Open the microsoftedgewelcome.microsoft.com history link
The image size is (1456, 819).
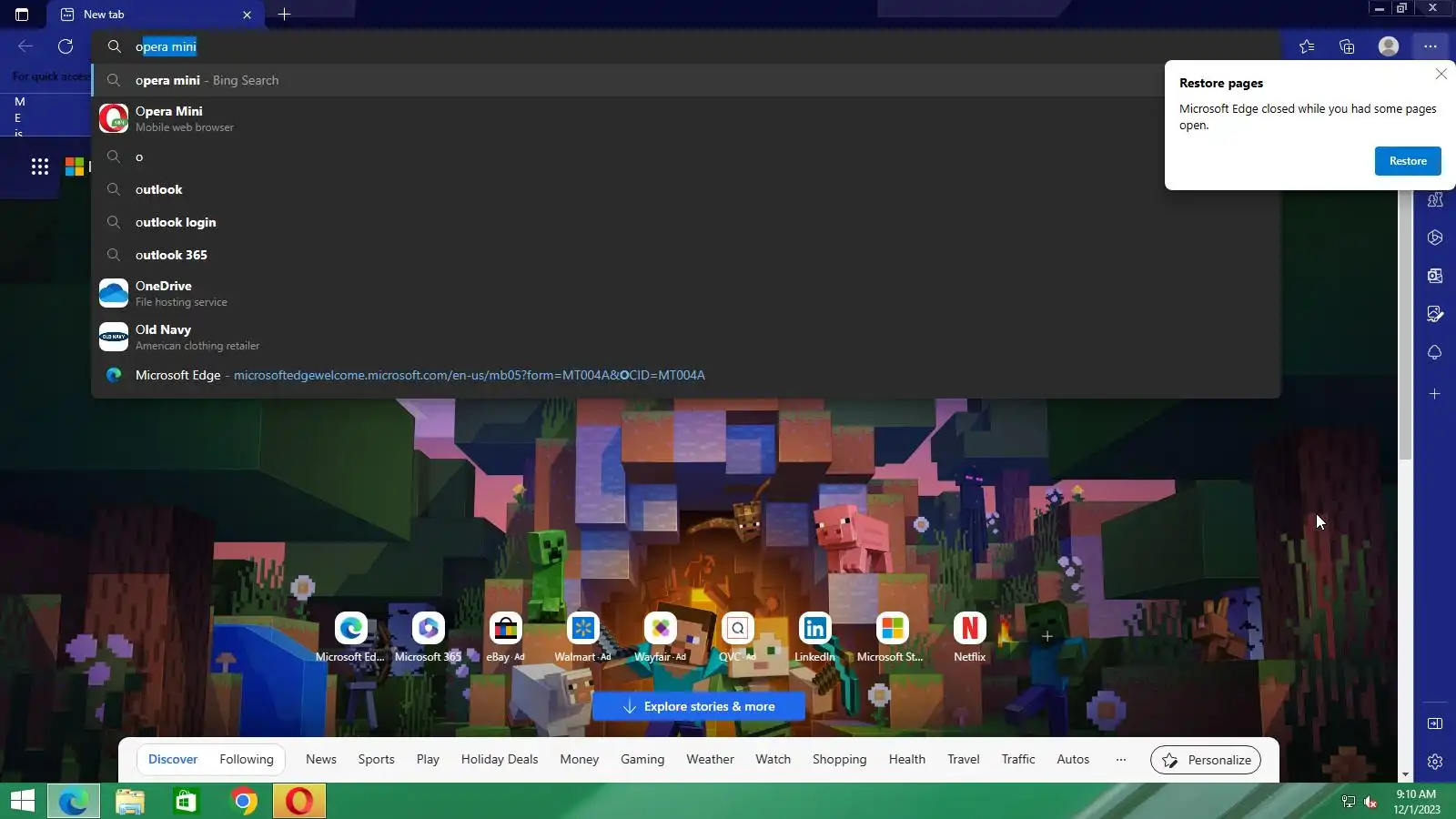[x=686, y=375]
